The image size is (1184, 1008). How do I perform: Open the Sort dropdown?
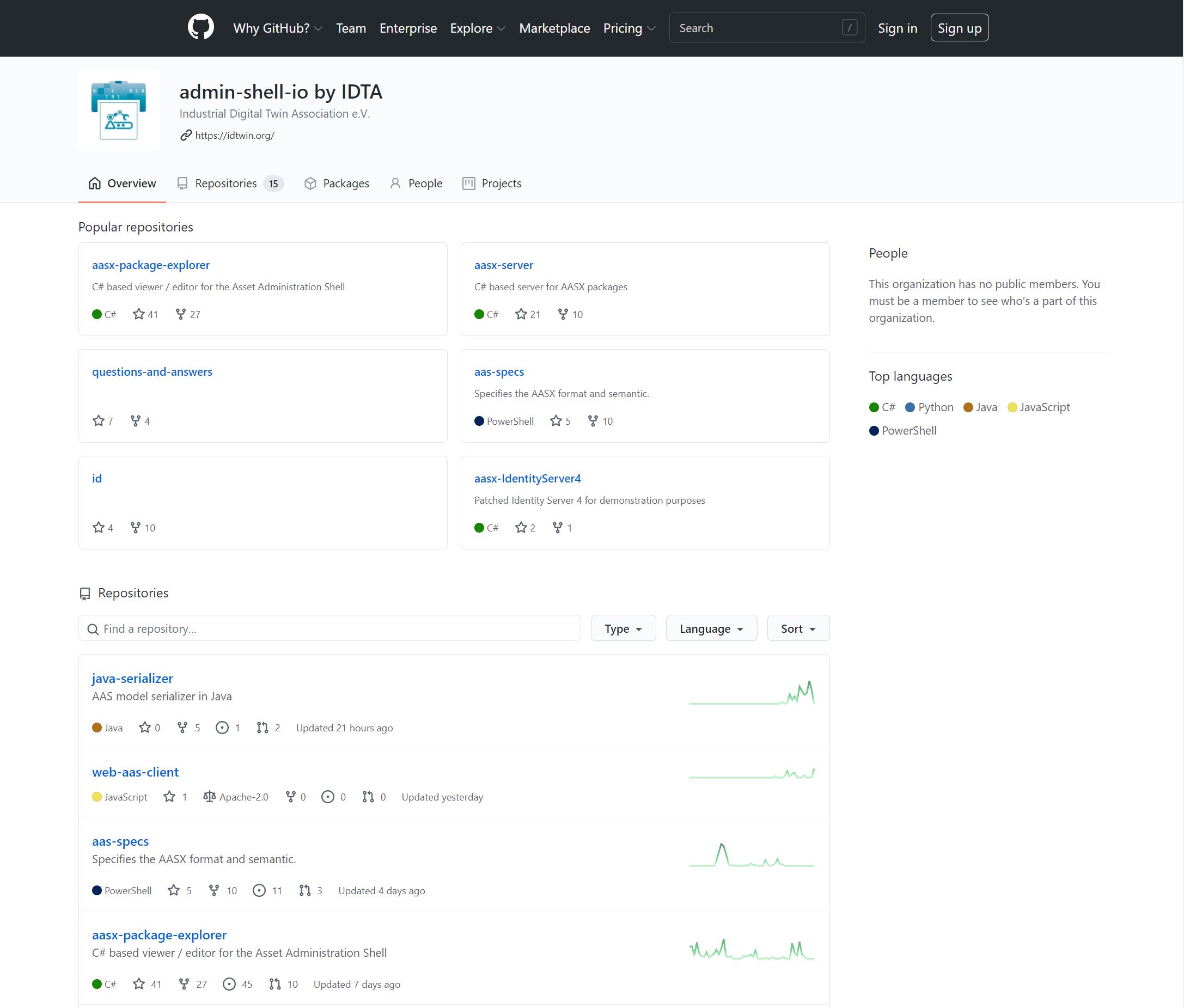pyautogui.click(x=798, y=628)
